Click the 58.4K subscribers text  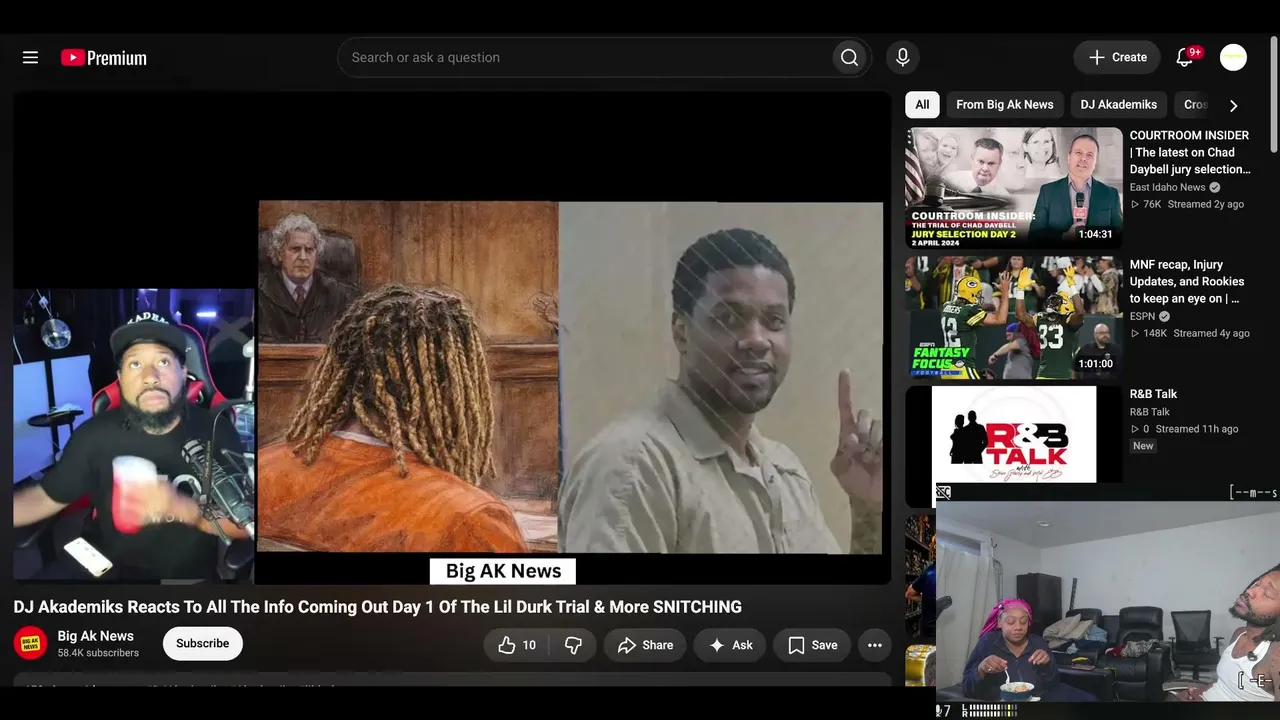98,653
